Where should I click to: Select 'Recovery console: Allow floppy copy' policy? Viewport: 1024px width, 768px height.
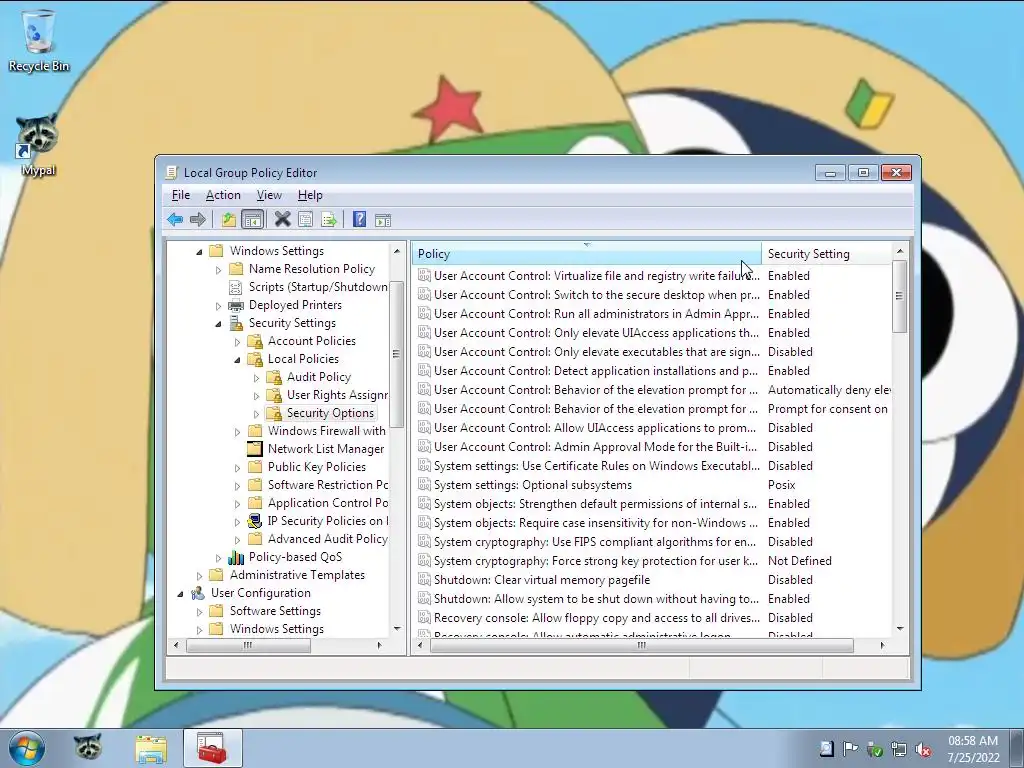pos(589,618)
